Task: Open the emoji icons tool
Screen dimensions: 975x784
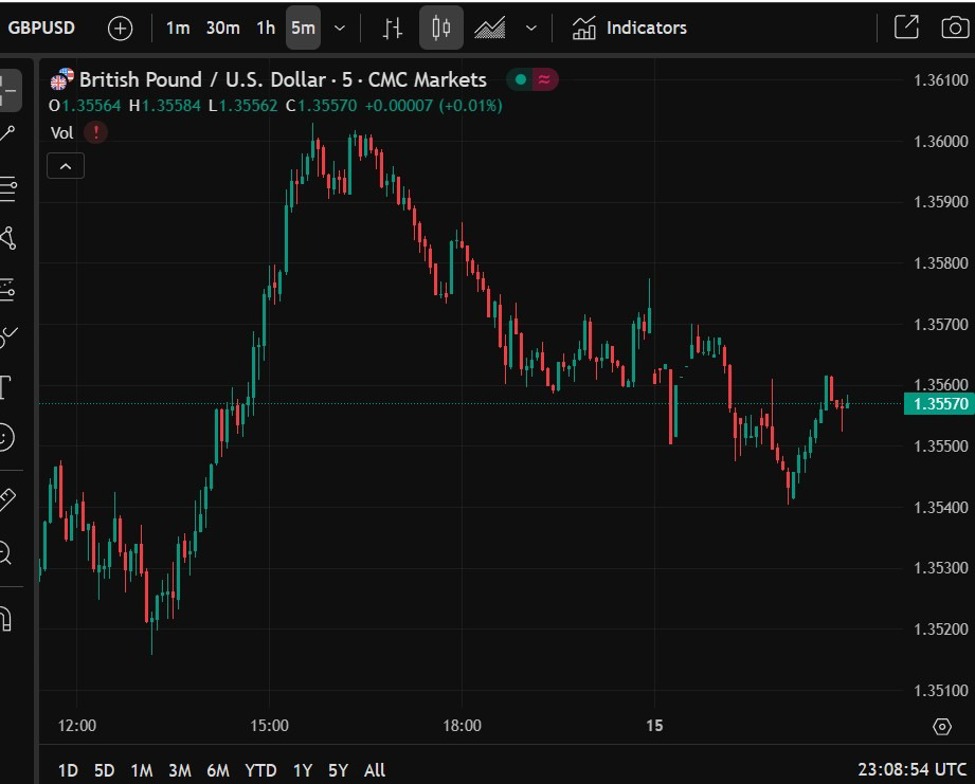Action: (x=7, y=437)
